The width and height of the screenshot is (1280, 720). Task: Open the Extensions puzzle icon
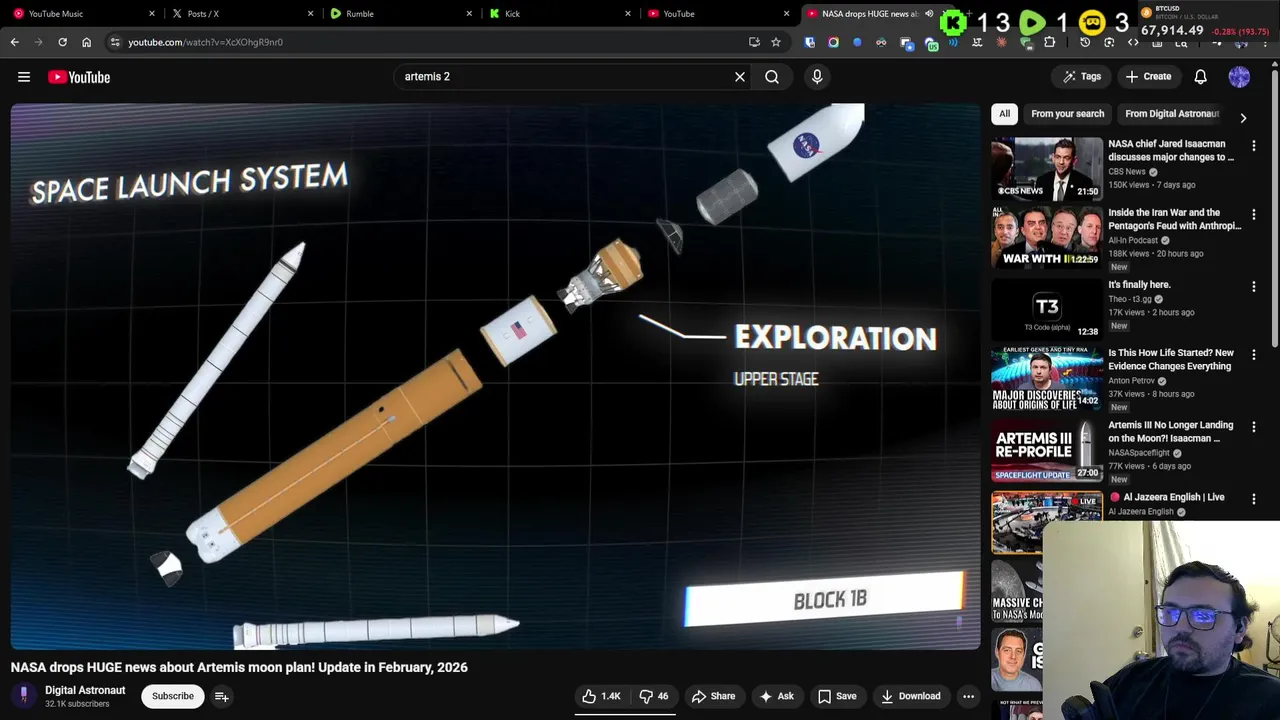click(x=1049, y=42)
